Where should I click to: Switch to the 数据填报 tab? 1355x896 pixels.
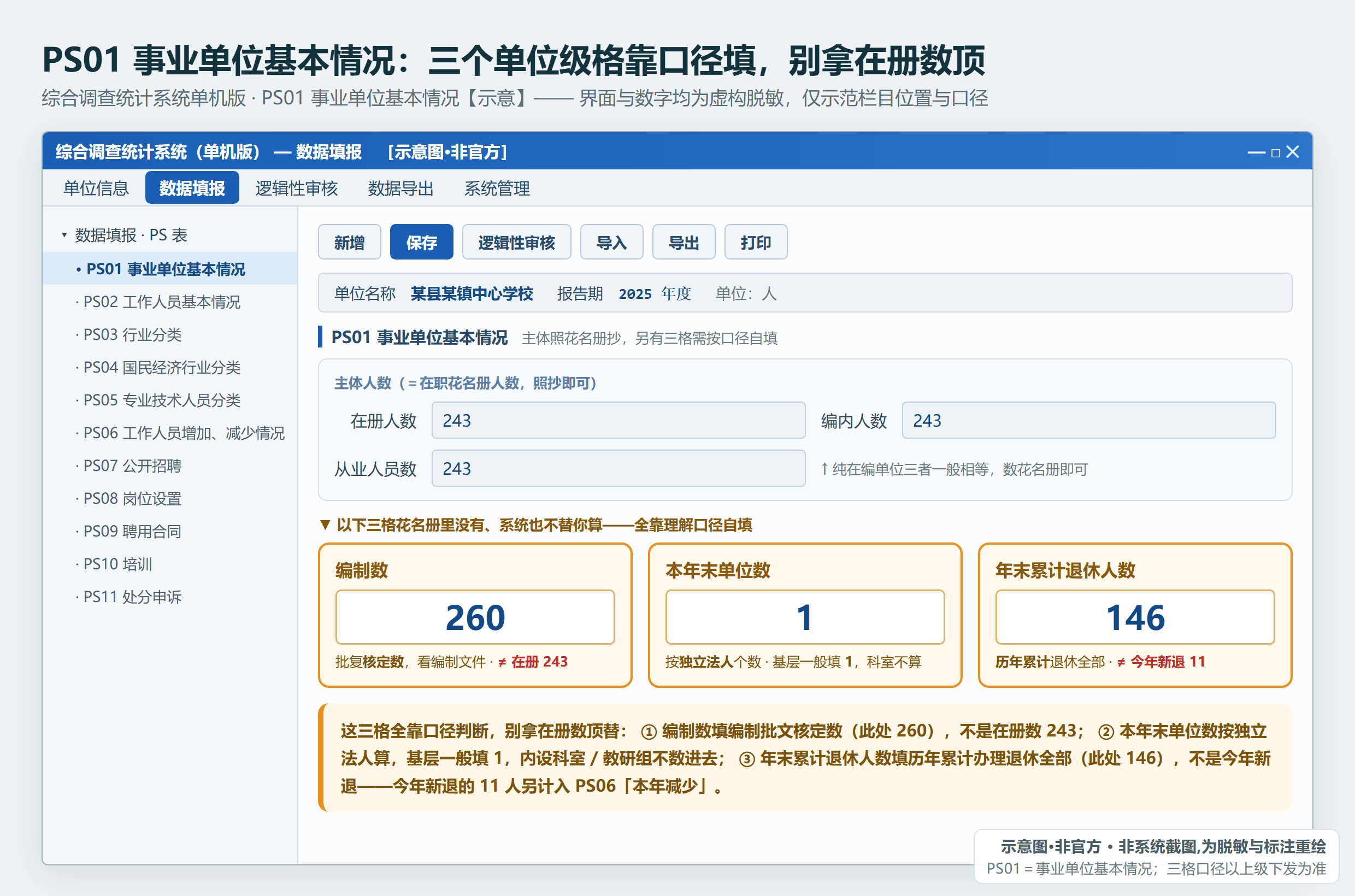click(192, 188)
